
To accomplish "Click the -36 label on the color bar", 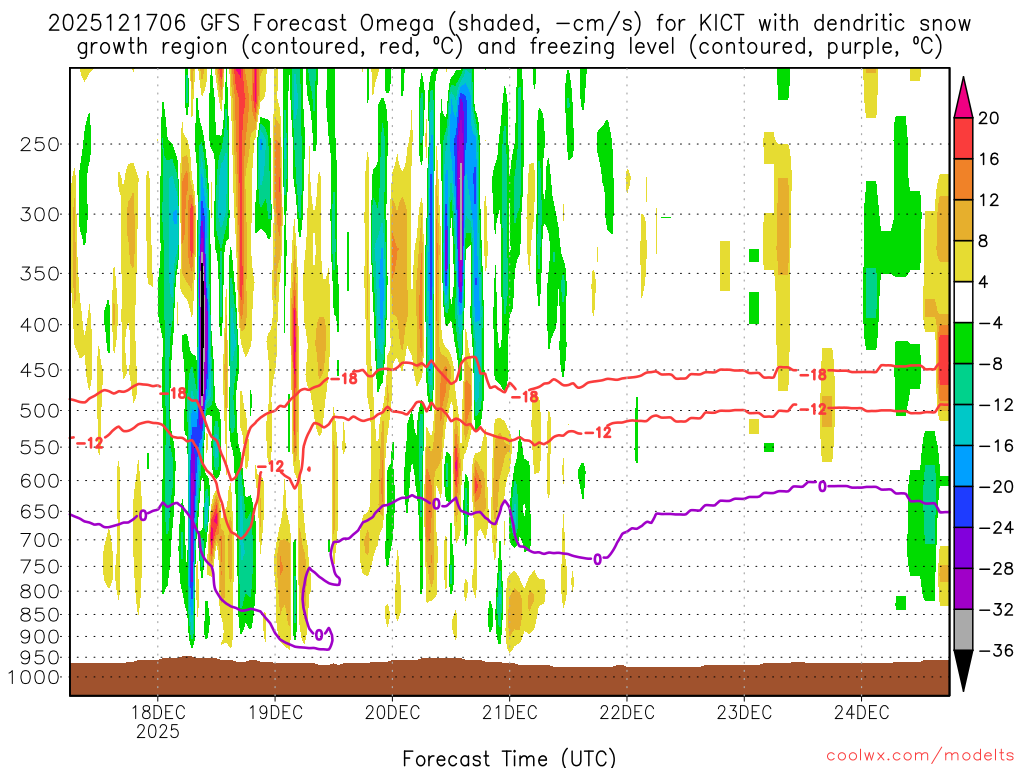I will point(996,650).
